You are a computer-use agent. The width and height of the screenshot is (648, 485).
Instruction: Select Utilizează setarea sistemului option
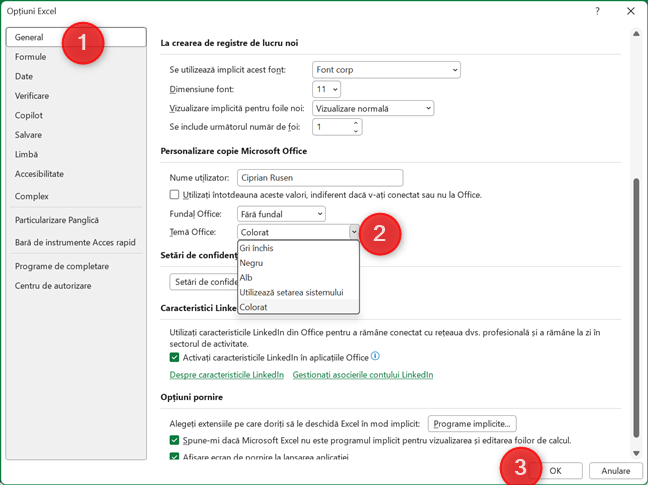tap(291, 292)
